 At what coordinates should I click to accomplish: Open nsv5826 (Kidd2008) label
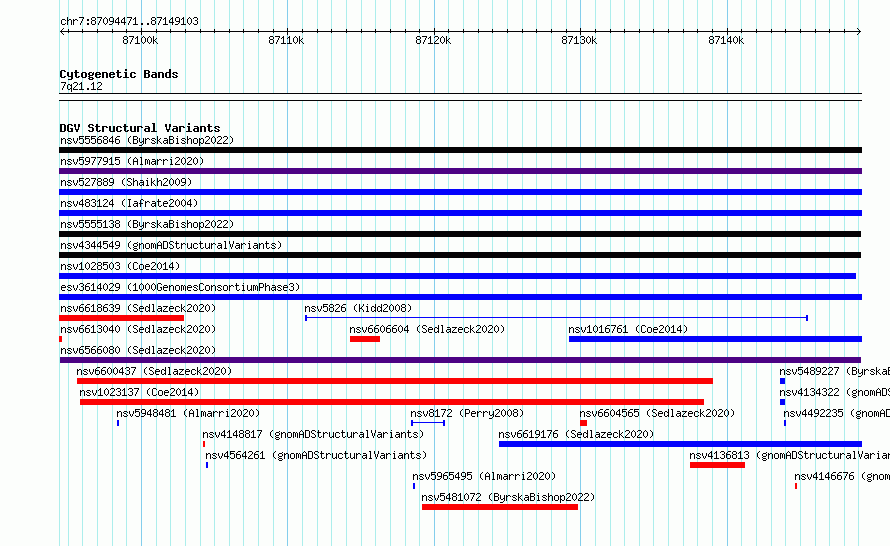click(358, 308)
